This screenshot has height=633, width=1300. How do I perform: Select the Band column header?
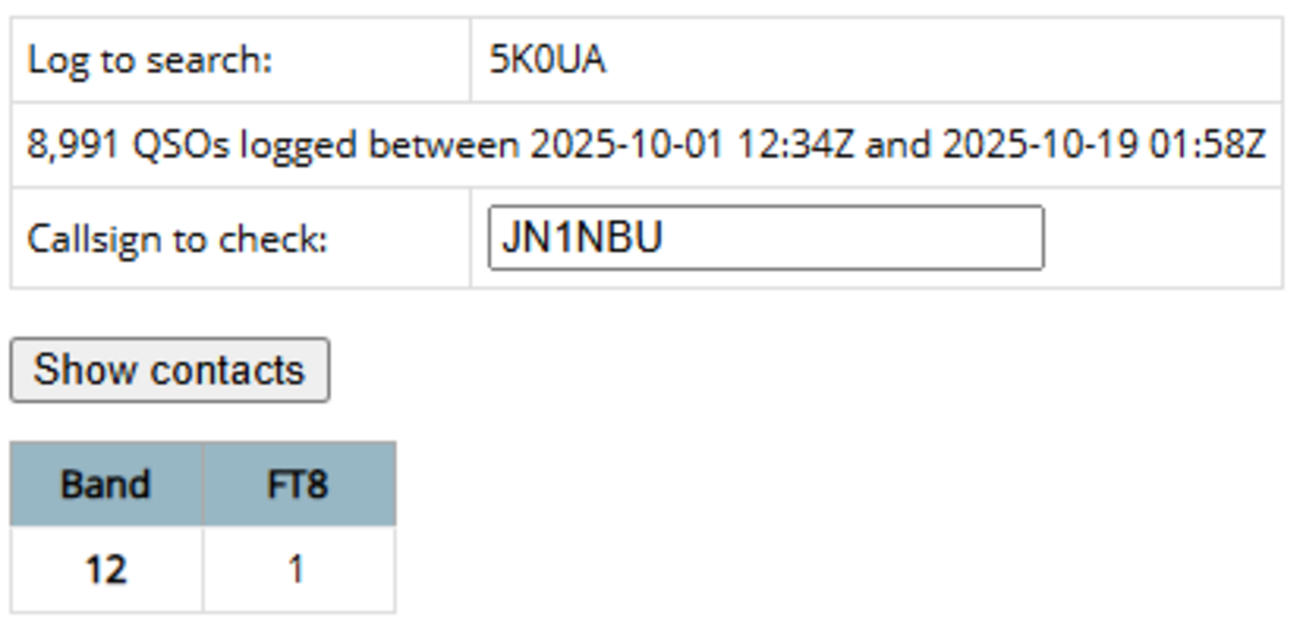(106, 485)
